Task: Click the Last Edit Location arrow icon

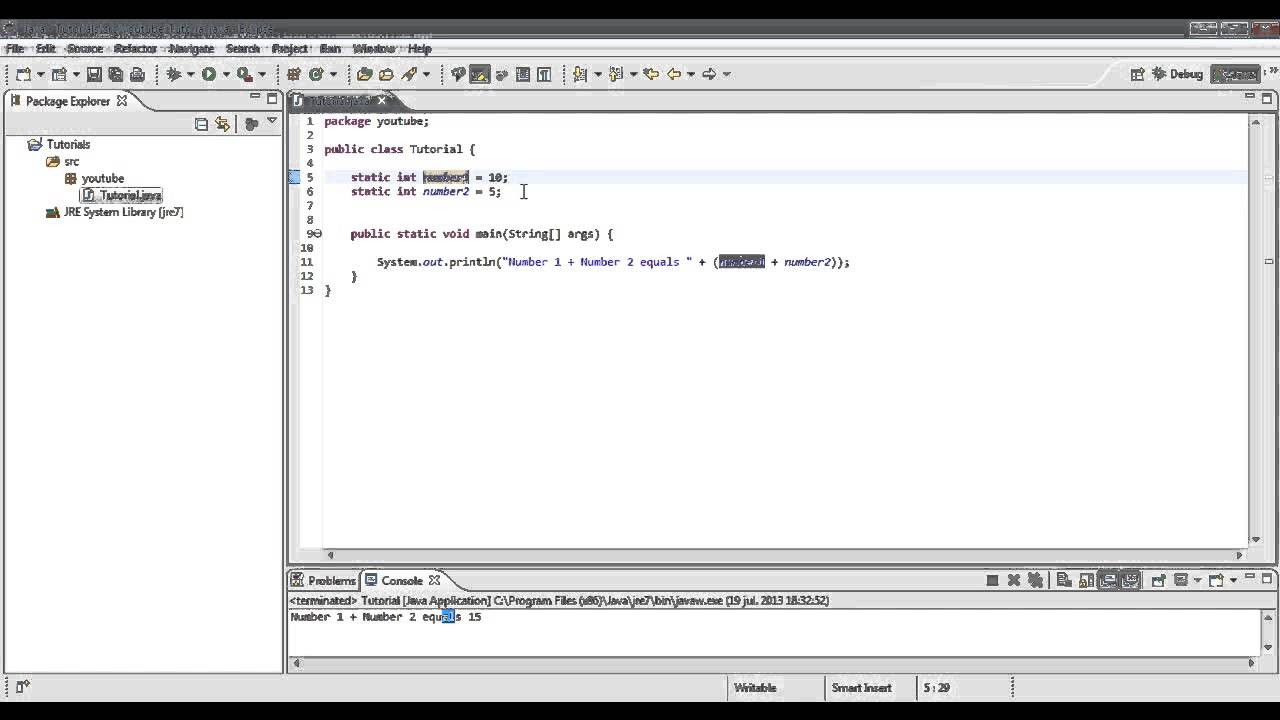Action: tap(652, 74)
